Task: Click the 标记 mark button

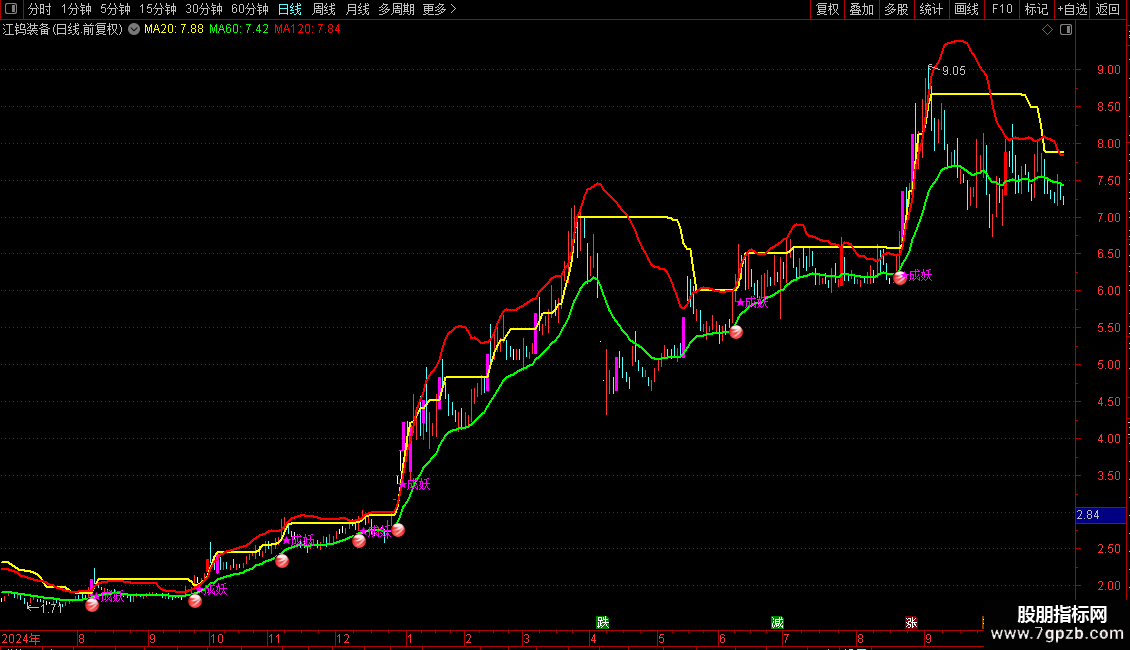Action: point(1036,9)
